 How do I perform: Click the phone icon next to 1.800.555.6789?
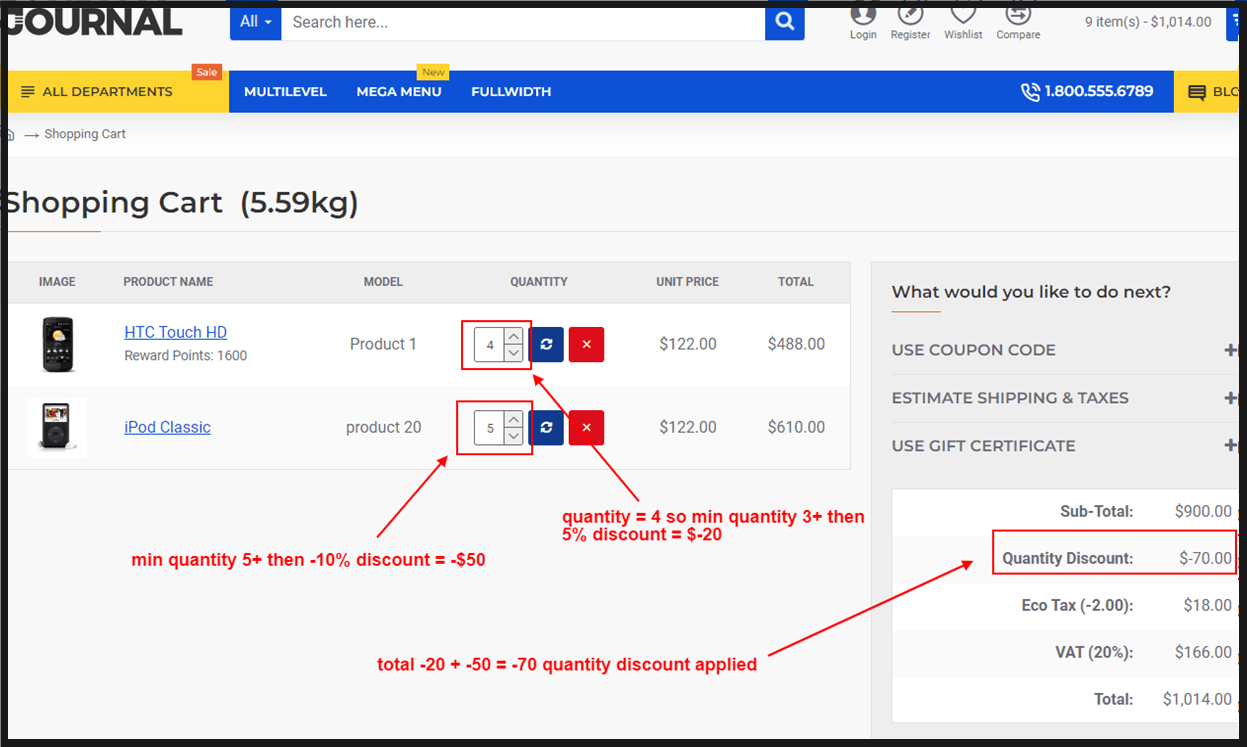click(x=1030, y=91)
